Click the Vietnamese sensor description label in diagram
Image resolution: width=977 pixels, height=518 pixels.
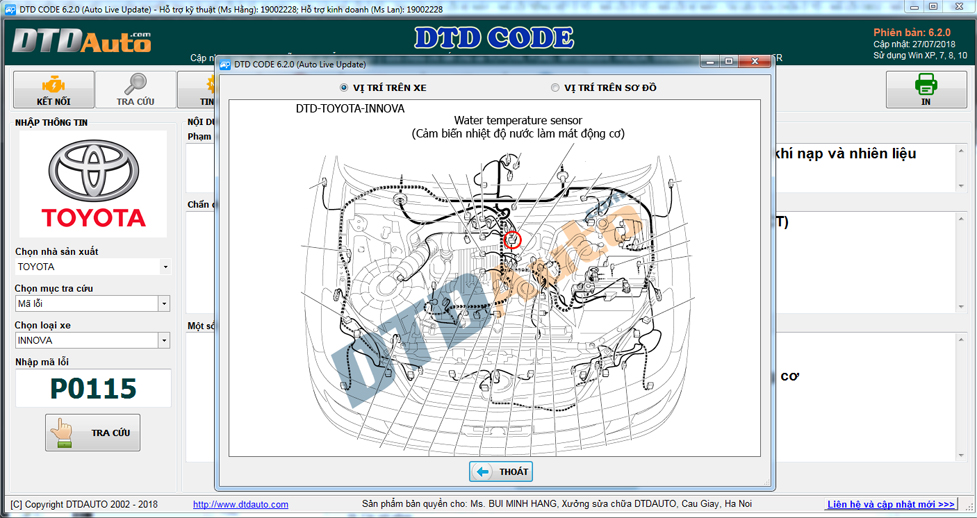518,133
